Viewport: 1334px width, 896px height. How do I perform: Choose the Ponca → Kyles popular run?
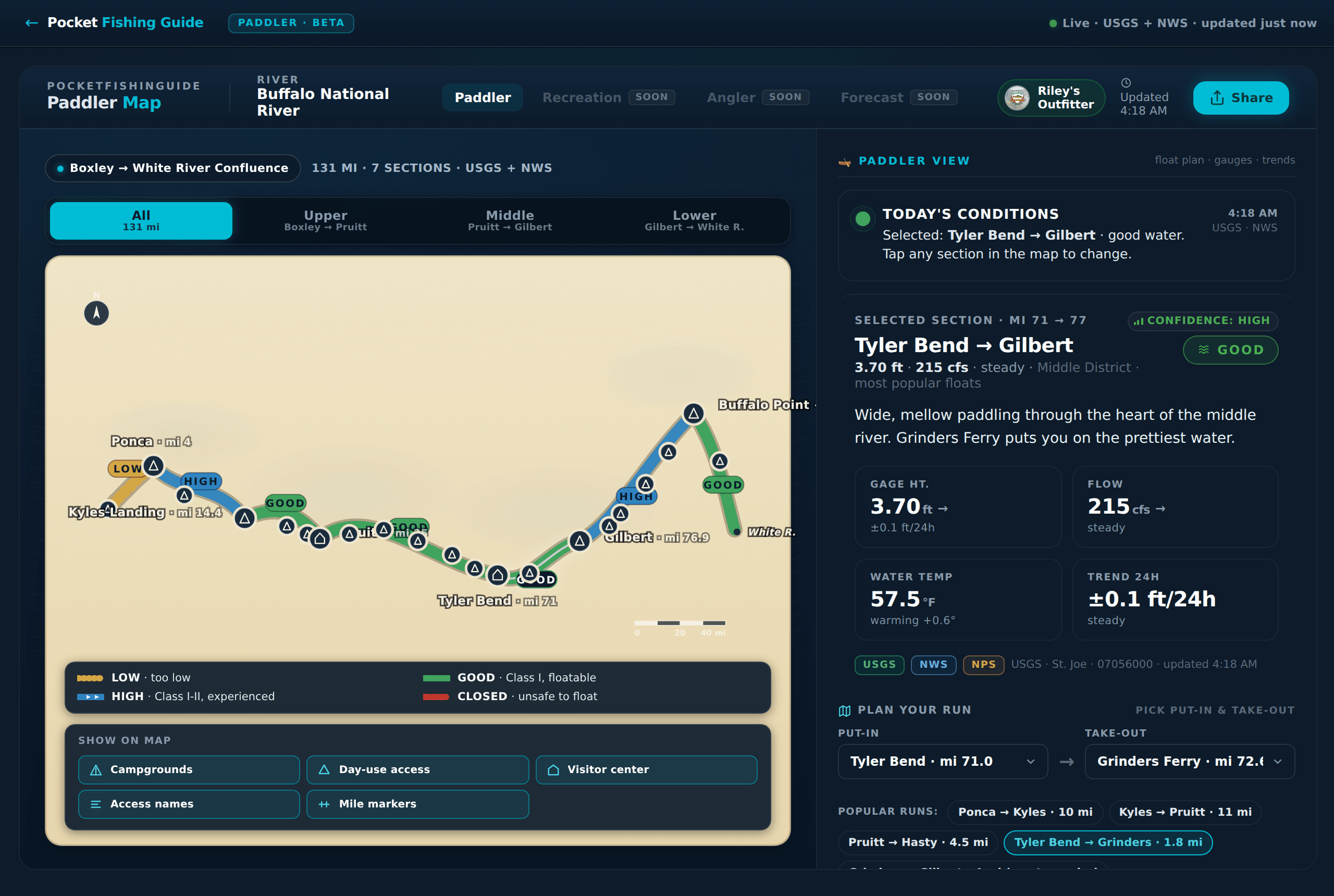click(1026, 812)
